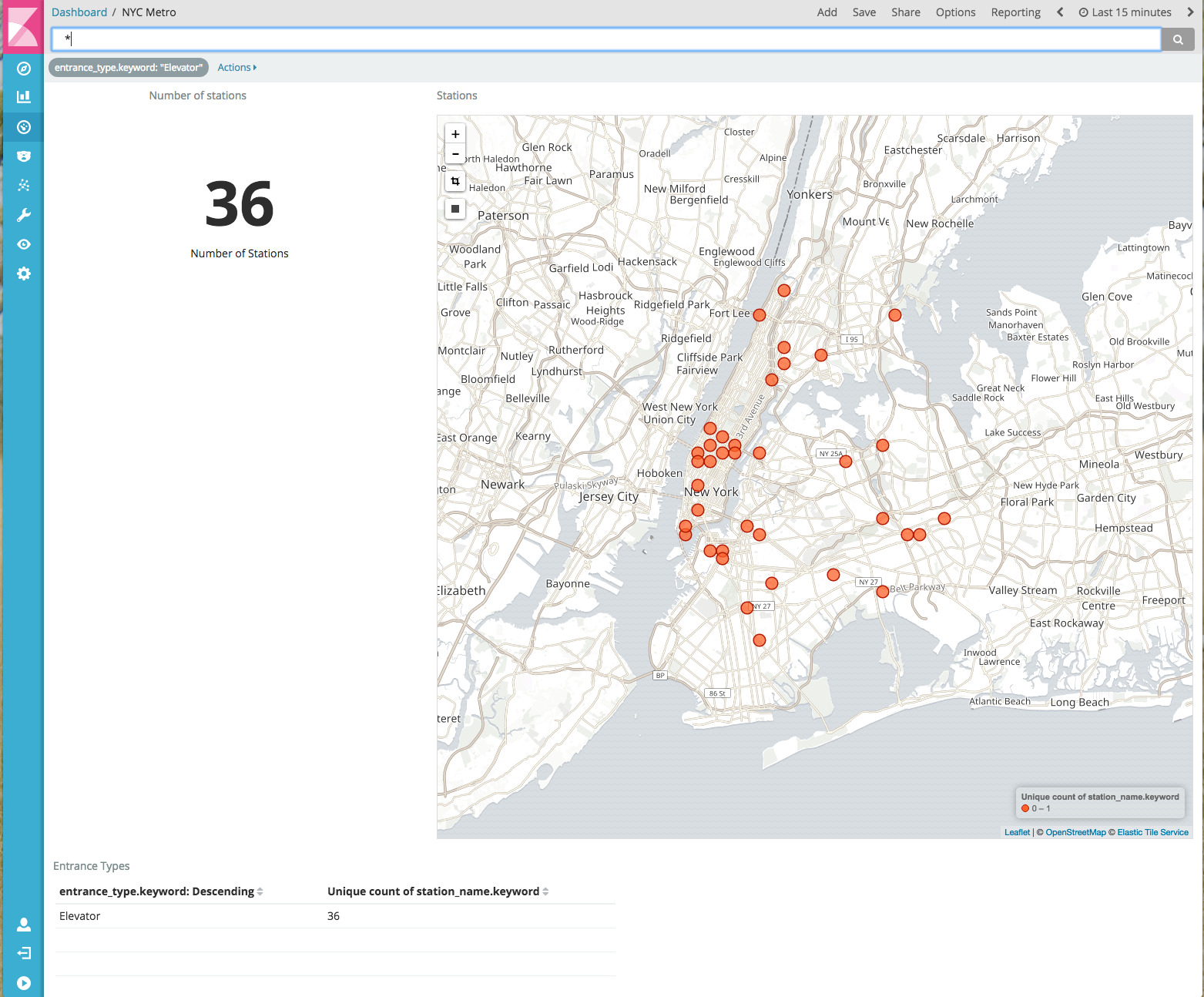
Task: Open Discover from the sidebar compass icon
Action: coord(24,69)
